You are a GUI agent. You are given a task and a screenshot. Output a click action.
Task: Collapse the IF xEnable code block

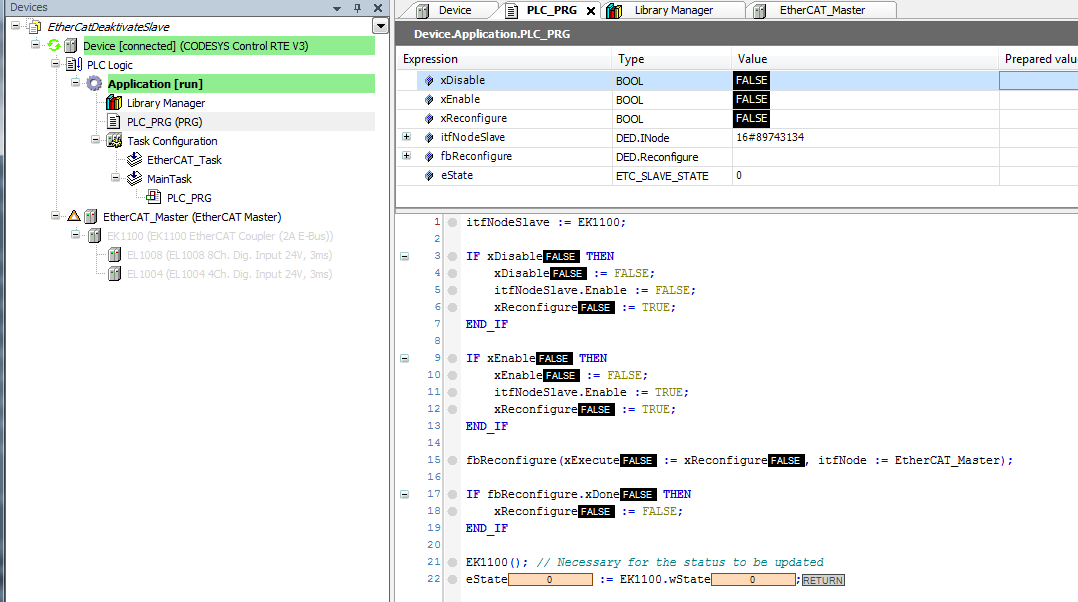tap(404, 358)
